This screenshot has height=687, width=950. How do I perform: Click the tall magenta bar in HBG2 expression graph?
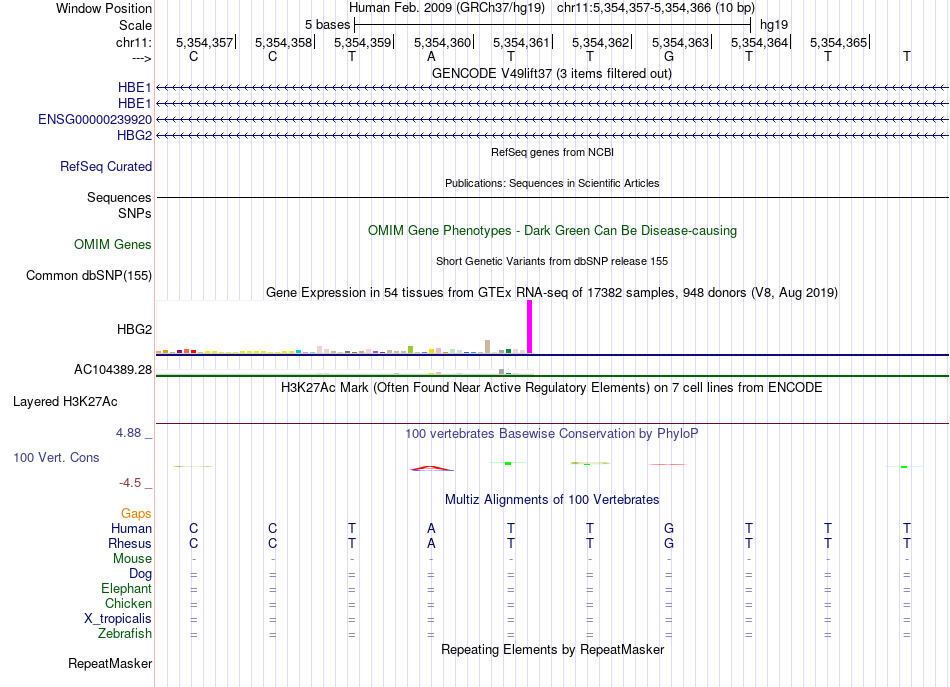530,327
